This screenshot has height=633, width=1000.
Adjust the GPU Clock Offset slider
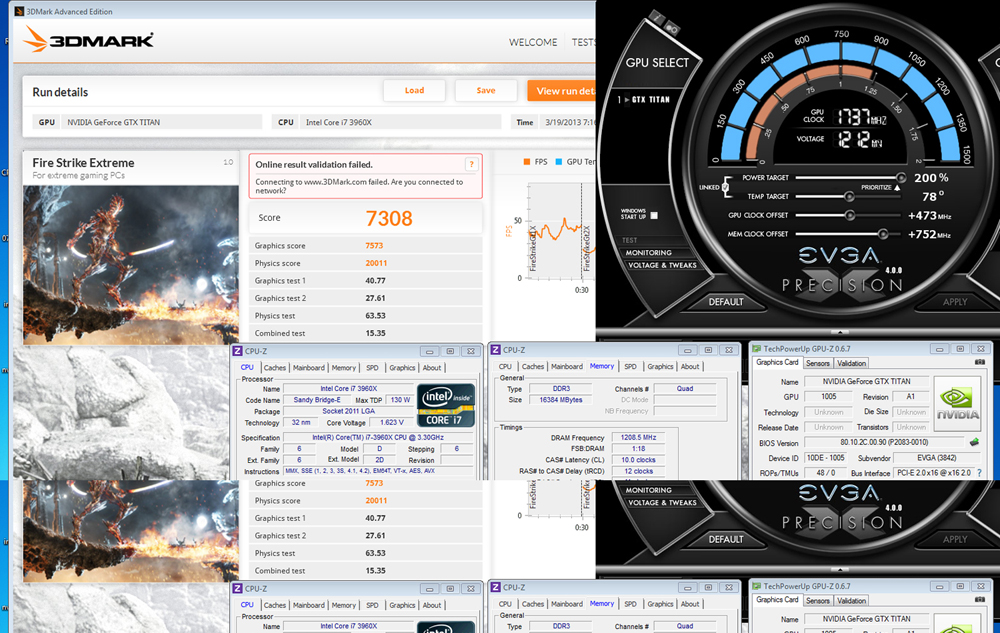tap(851, 215)
